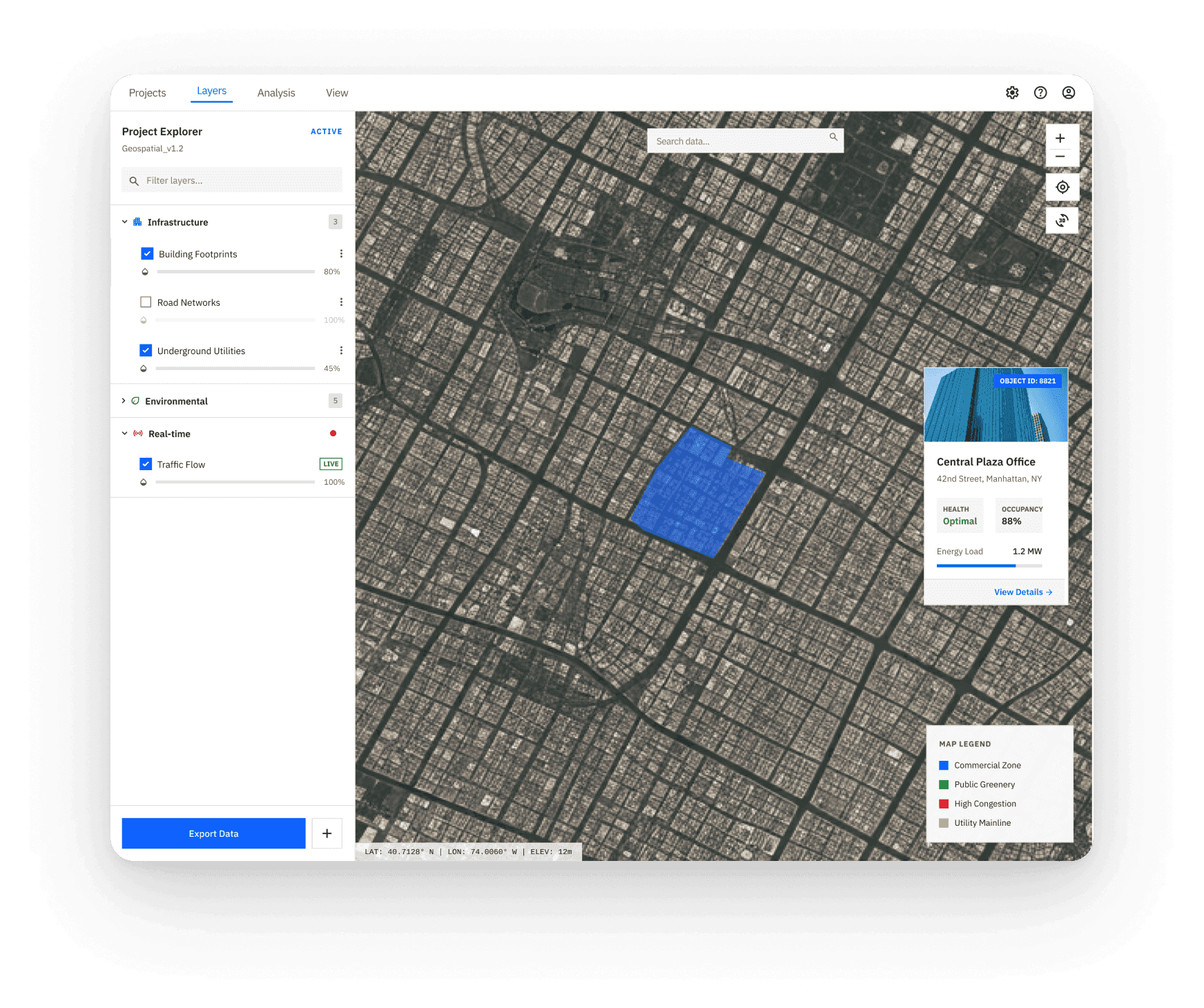The width and height of the screenshot is (1204, 1008).
Task: Click the Central Plaza Office building thumbnail
Action: click(996, 405)
